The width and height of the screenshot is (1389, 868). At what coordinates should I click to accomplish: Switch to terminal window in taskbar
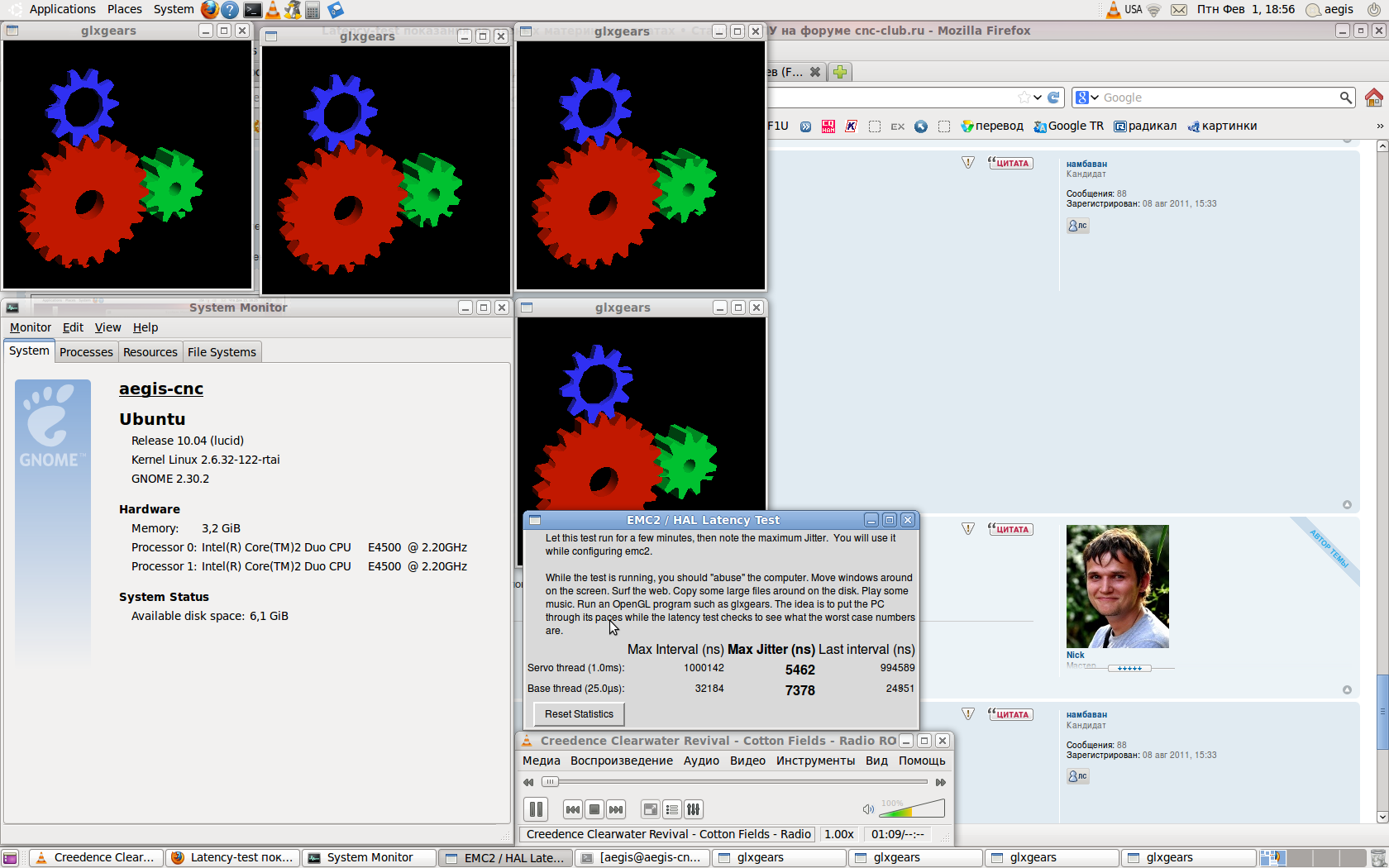(x=642, y=858)
